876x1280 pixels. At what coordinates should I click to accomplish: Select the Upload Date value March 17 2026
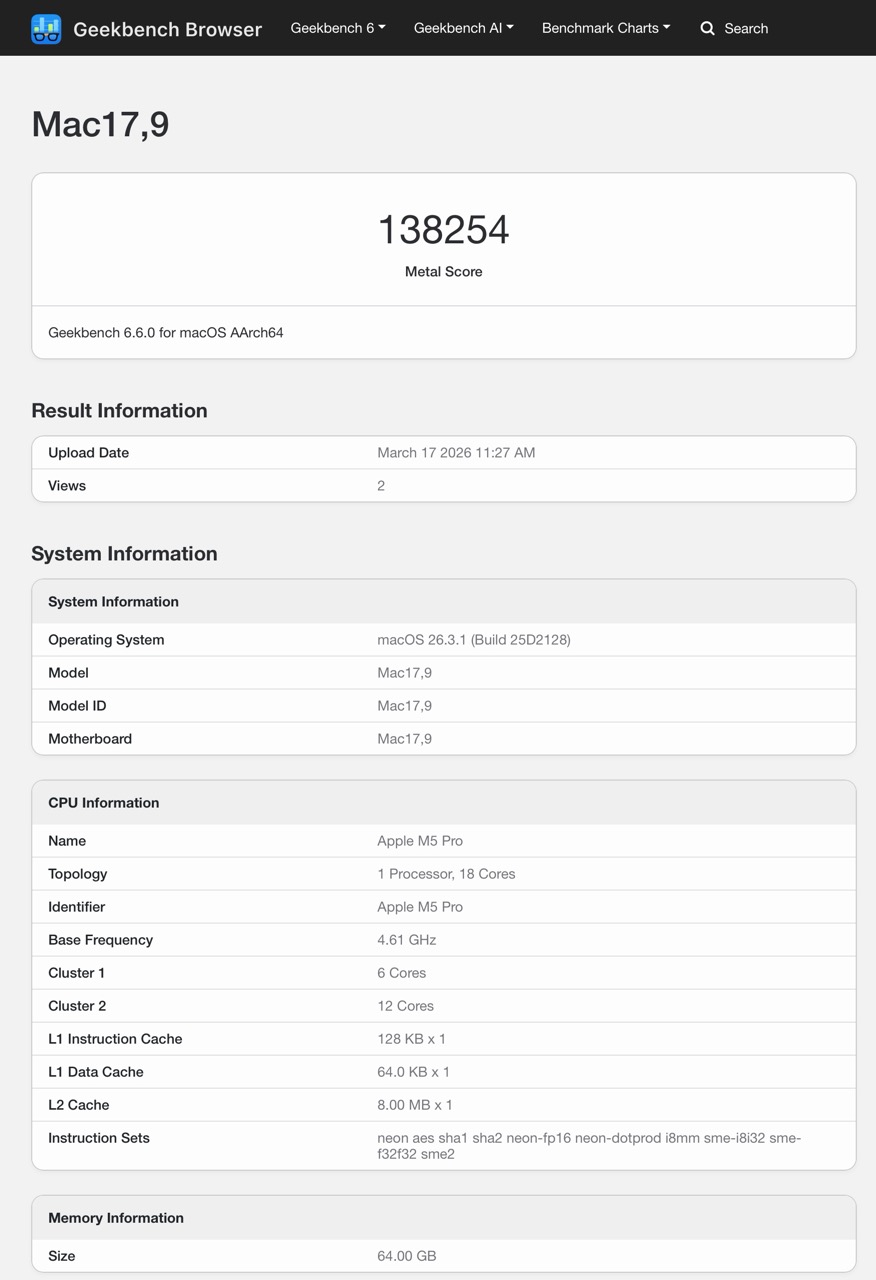coord(456,453)
